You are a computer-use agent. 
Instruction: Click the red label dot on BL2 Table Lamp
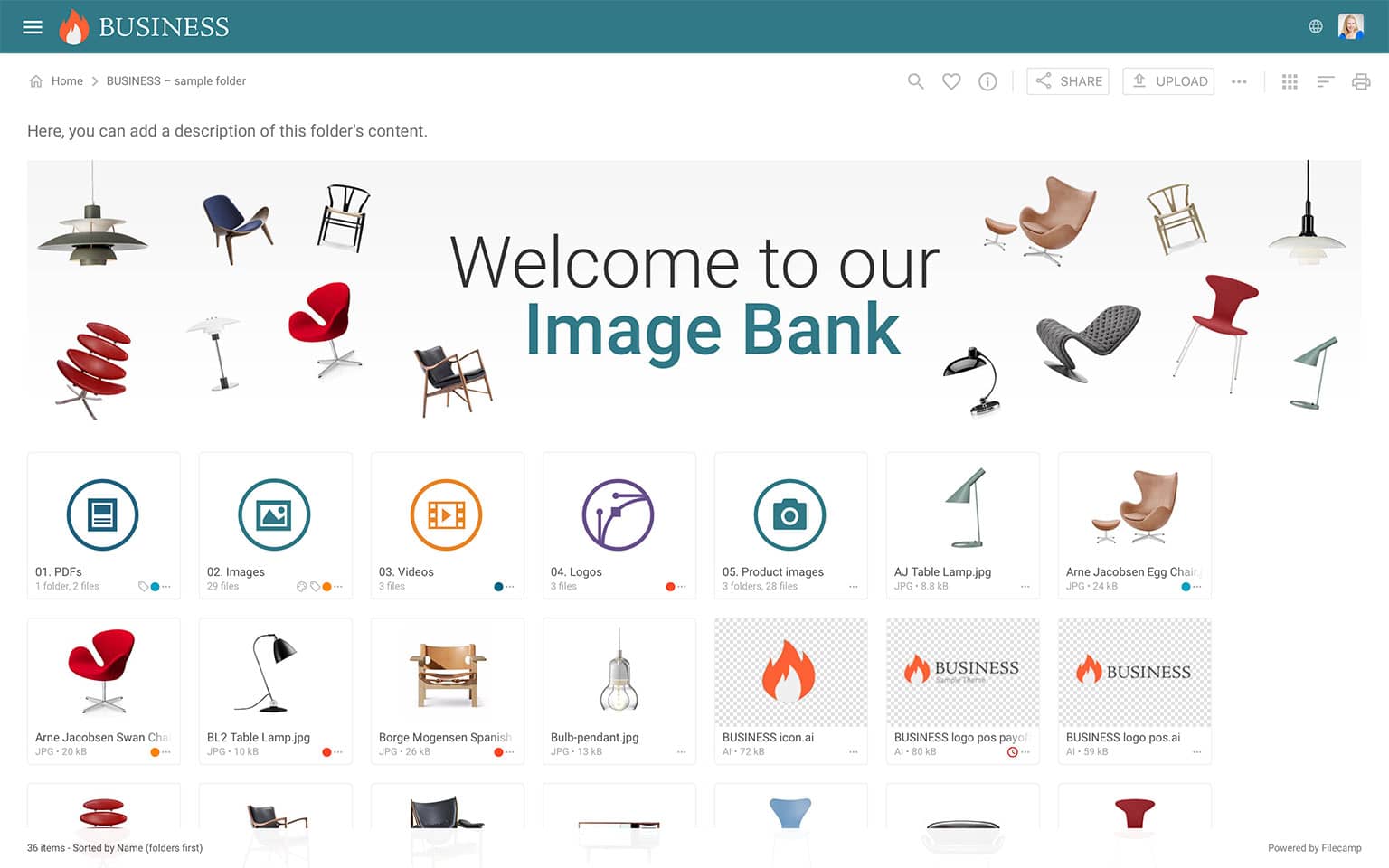point(326,752)
